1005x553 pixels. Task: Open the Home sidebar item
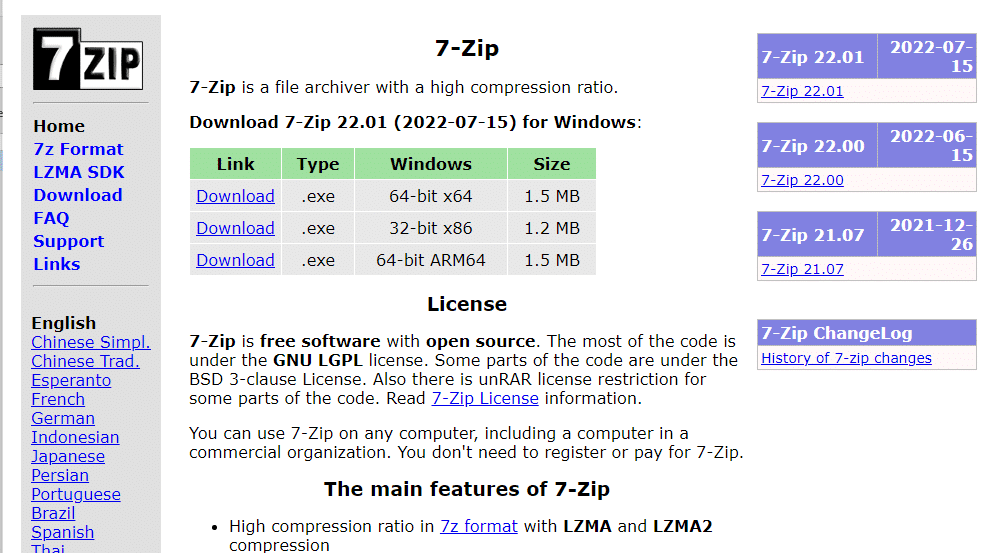[x=59, y=126]
